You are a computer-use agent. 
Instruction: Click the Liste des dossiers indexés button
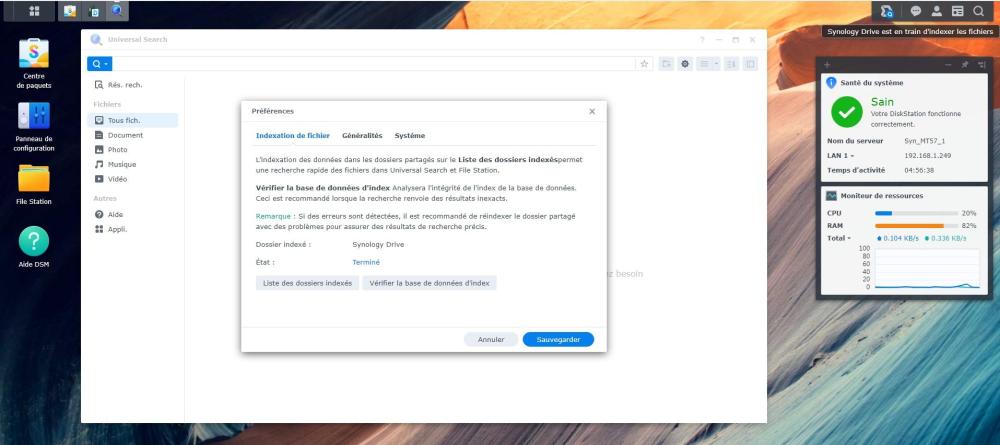[x=307, y=283]
